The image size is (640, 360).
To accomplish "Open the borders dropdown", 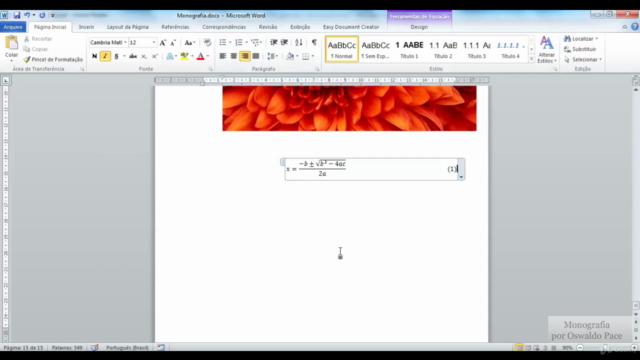I will [x=313, y=56].
